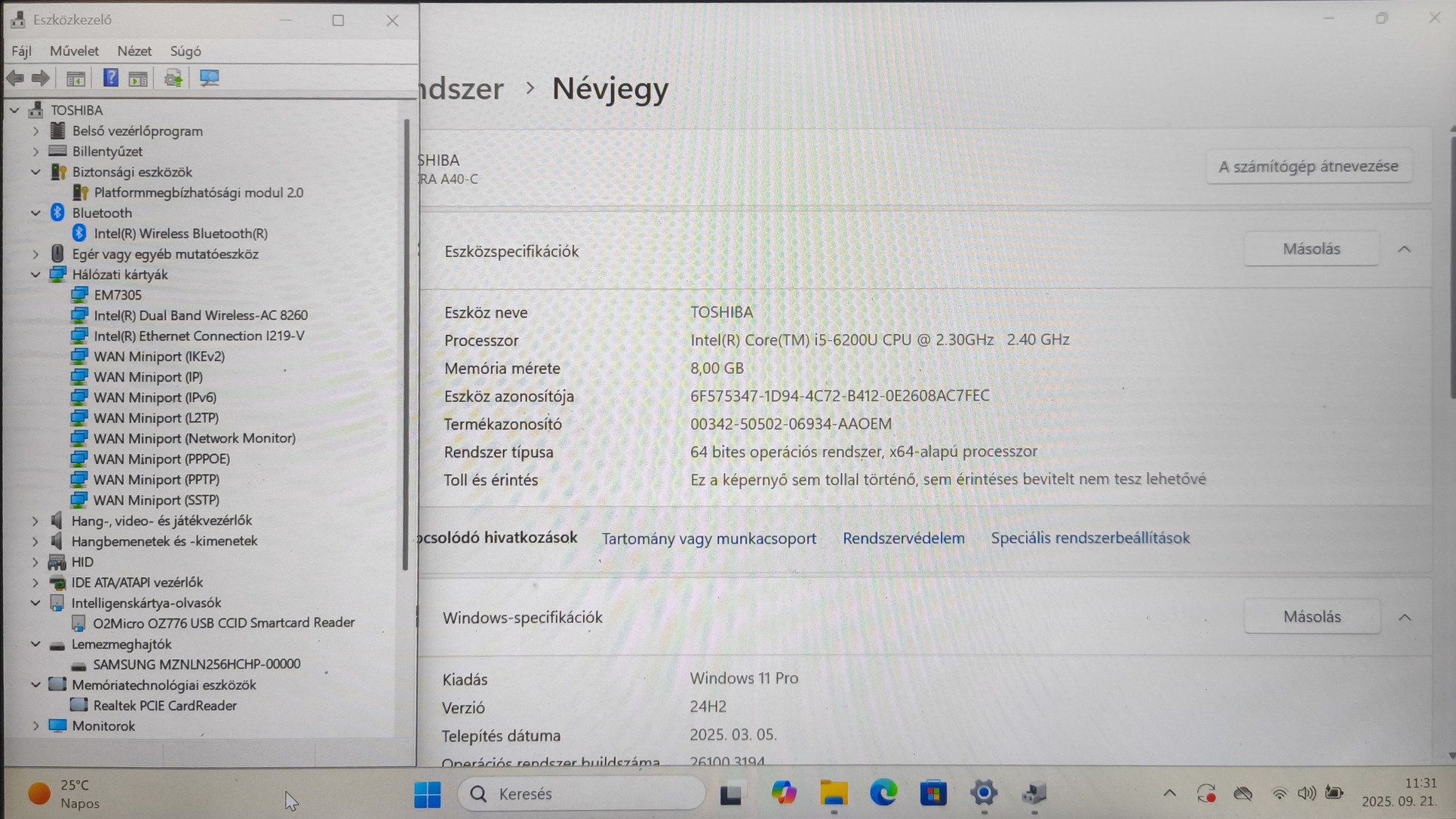Click the Back arrow in Device Manager toolbar
This screenshot has height=819, width=1456.
(15, 78)
